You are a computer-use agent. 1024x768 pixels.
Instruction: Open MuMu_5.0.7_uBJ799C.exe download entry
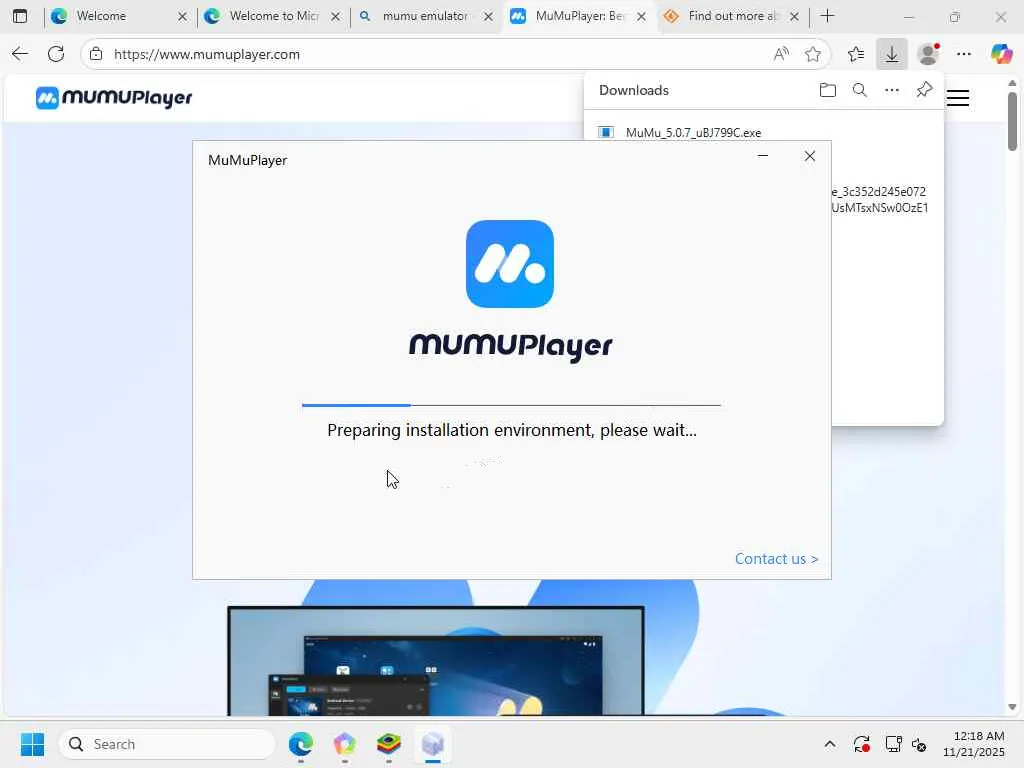click(x=693, y=133)
